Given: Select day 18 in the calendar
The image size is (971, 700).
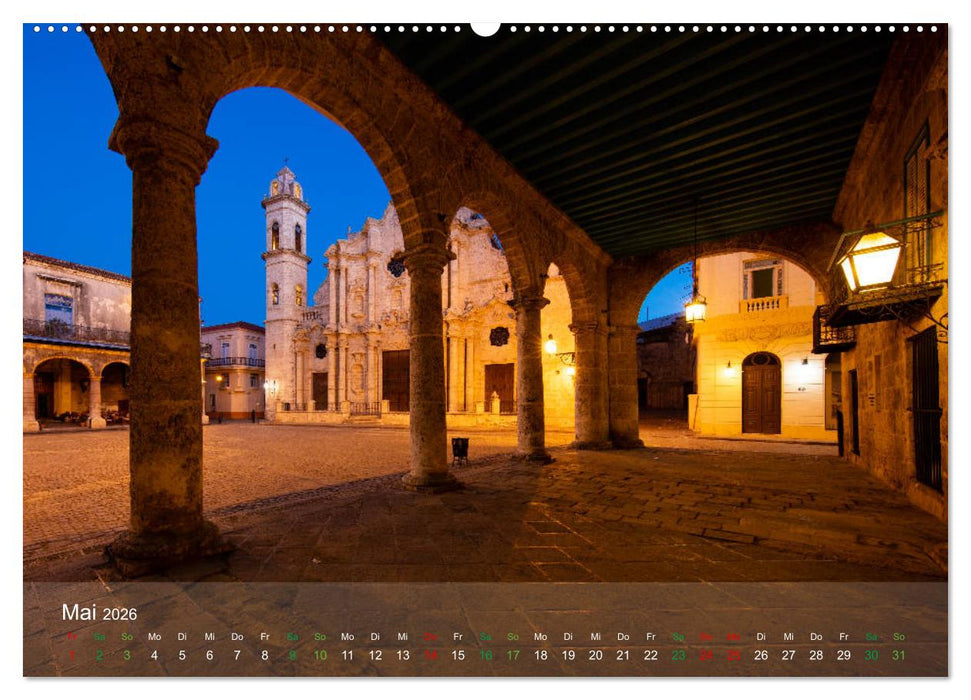Looking at the screenshot, I should pos(541,655).
